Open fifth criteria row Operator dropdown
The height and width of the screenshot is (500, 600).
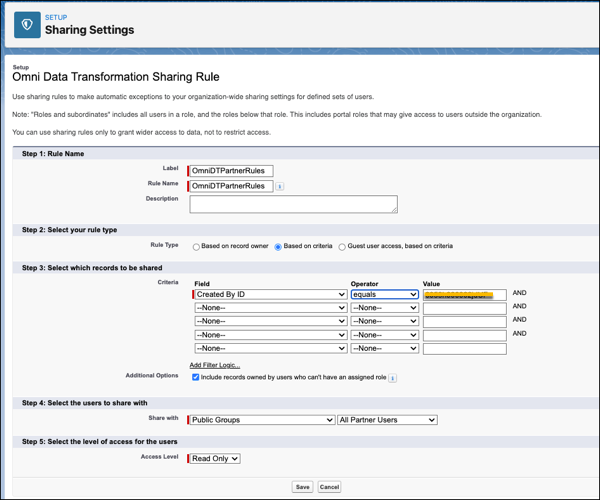click(x=385, y=348)
